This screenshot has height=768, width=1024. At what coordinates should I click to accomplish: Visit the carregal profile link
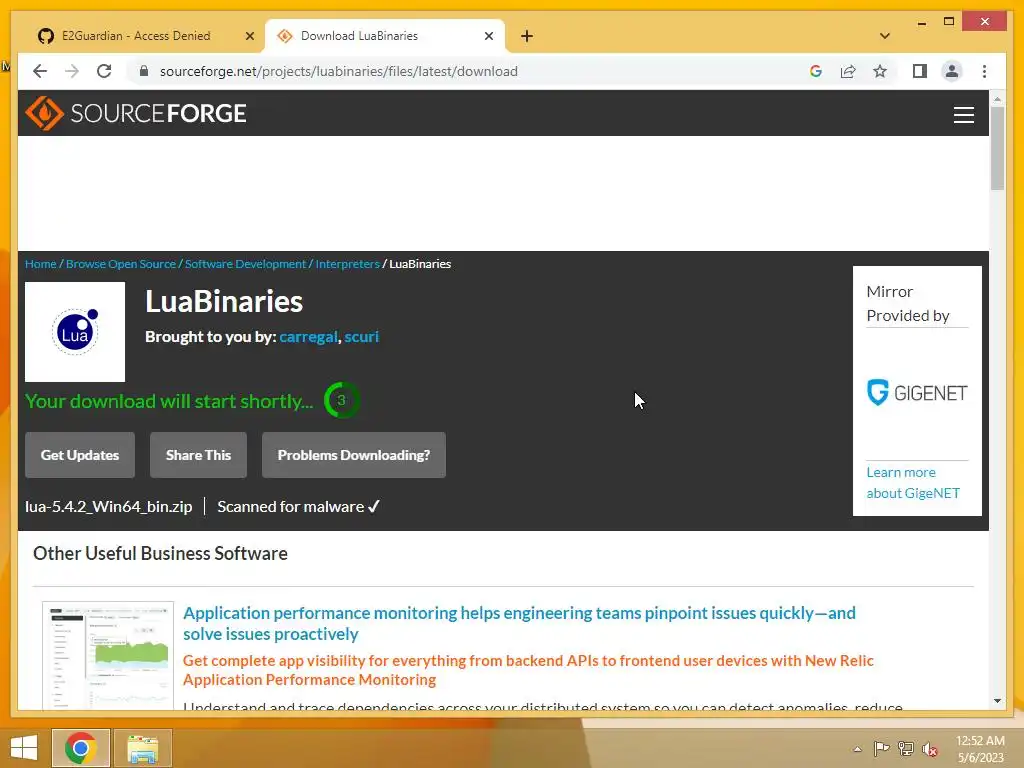pyautogui.click(x=308, y=337)
